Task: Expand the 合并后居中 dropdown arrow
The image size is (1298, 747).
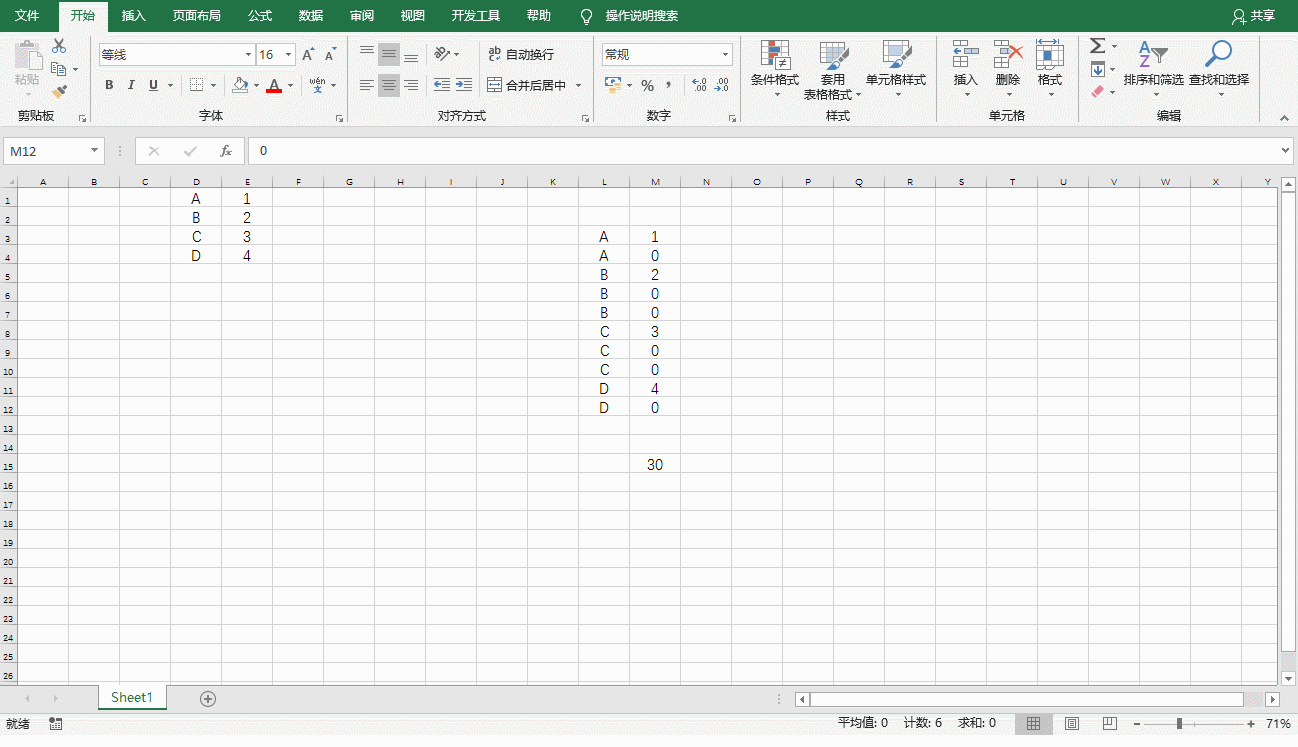Action: pyautogui.click(x=578, y=86)
